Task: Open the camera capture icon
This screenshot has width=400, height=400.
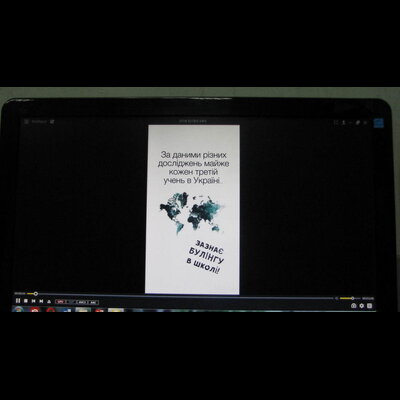Action: [354, 306]
